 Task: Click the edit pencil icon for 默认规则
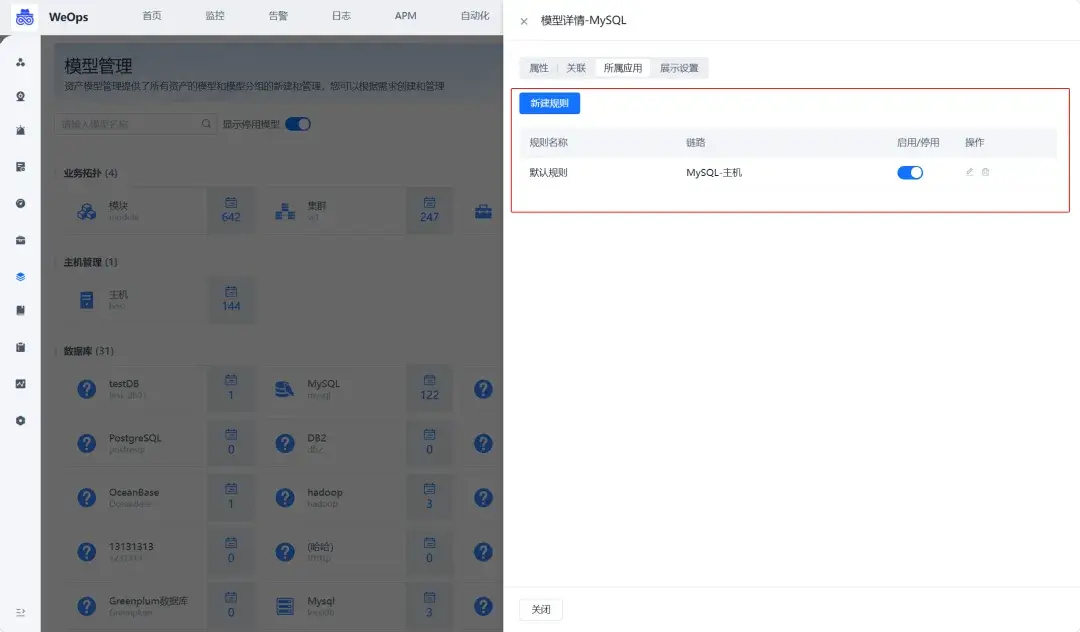click(x=969, y=171)
